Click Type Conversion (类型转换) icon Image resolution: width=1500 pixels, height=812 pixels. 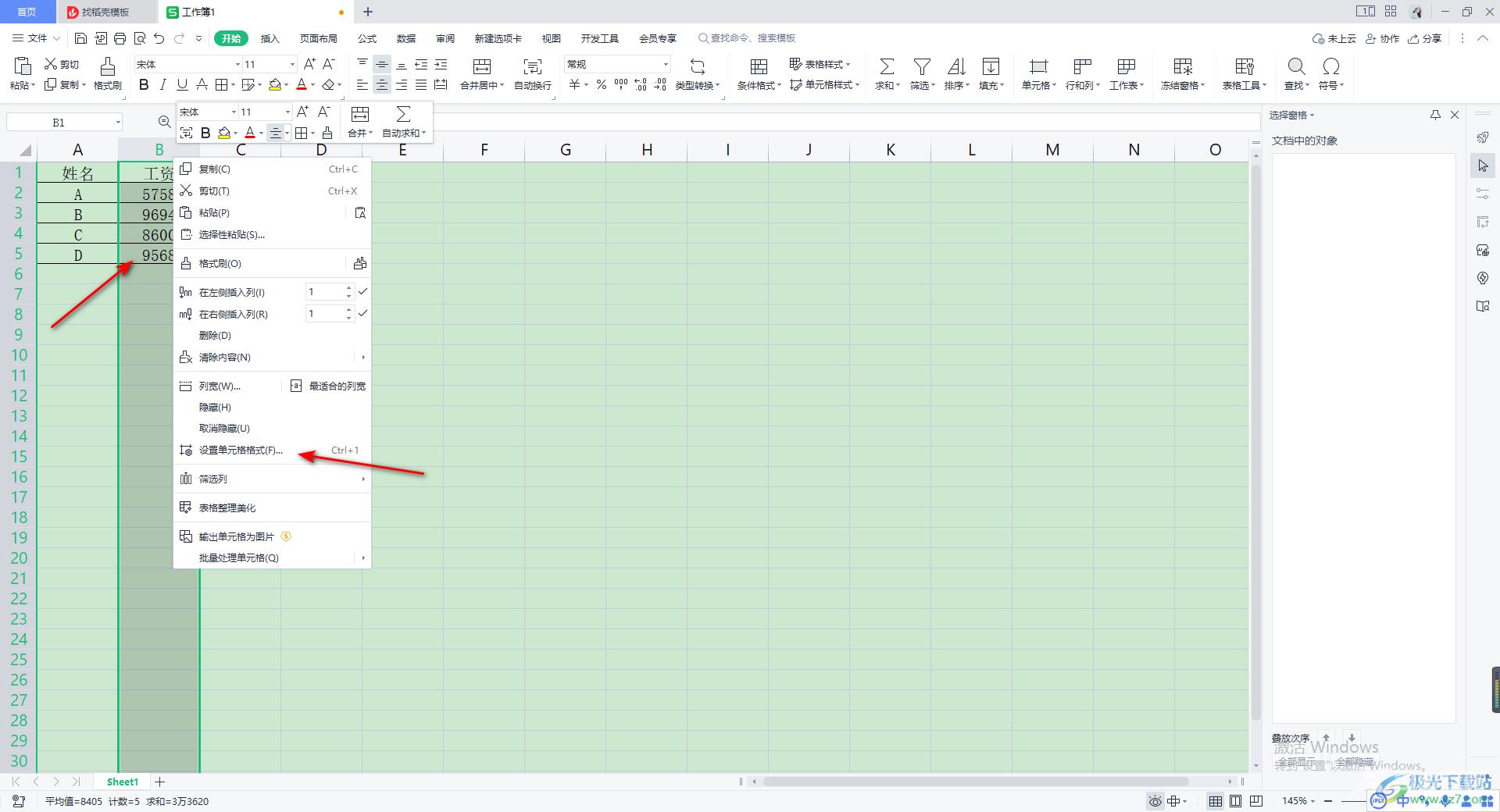[x=698, y=66]
